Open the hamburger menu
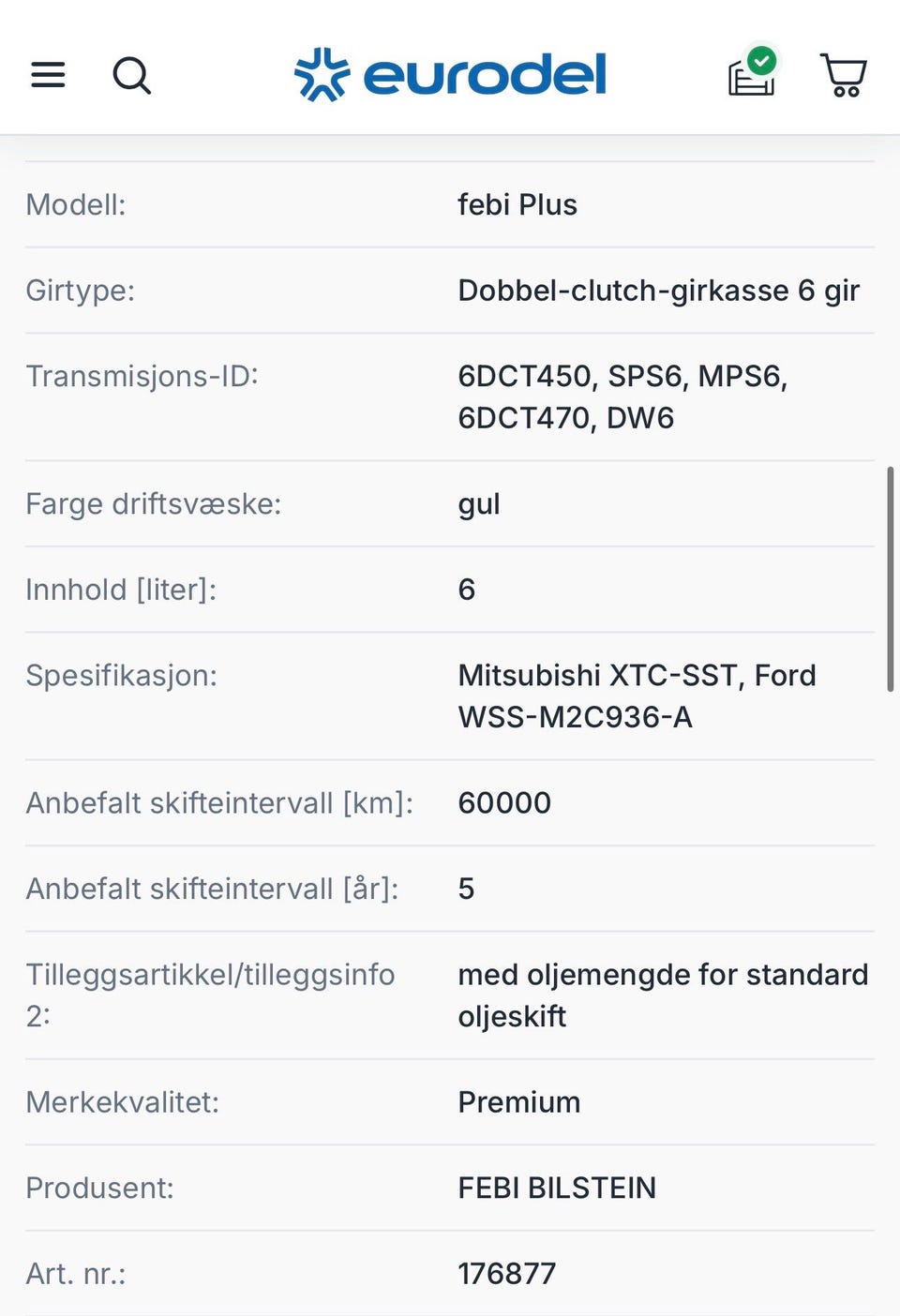Viewport: 900px width, 1316px height. [48, 75]
